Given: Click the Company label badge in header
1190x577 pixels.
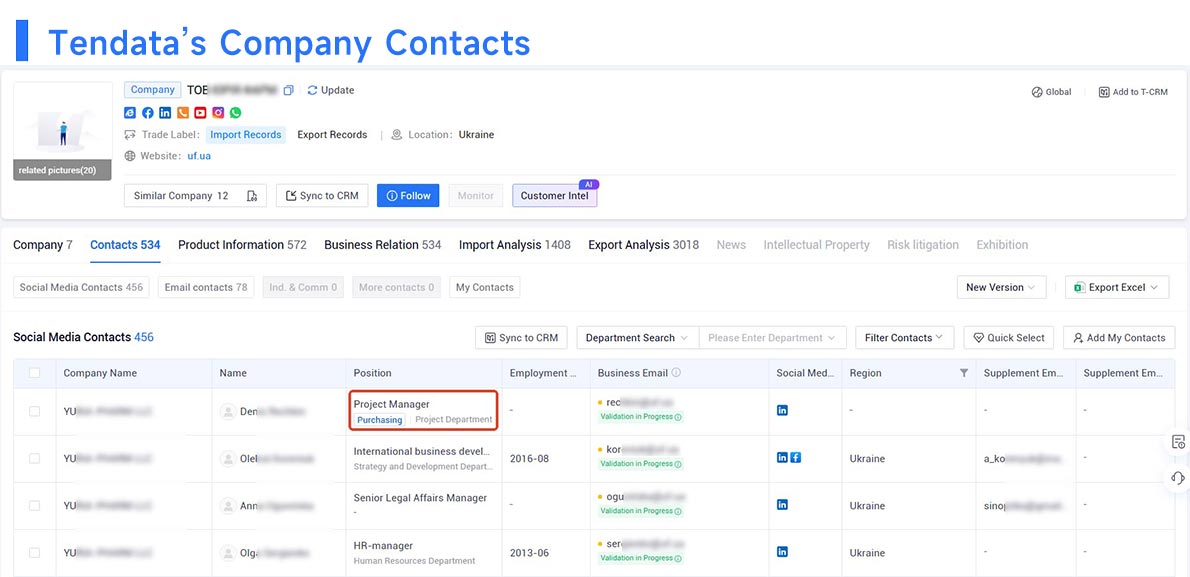Looking at the screenshot, I should 153,90.
